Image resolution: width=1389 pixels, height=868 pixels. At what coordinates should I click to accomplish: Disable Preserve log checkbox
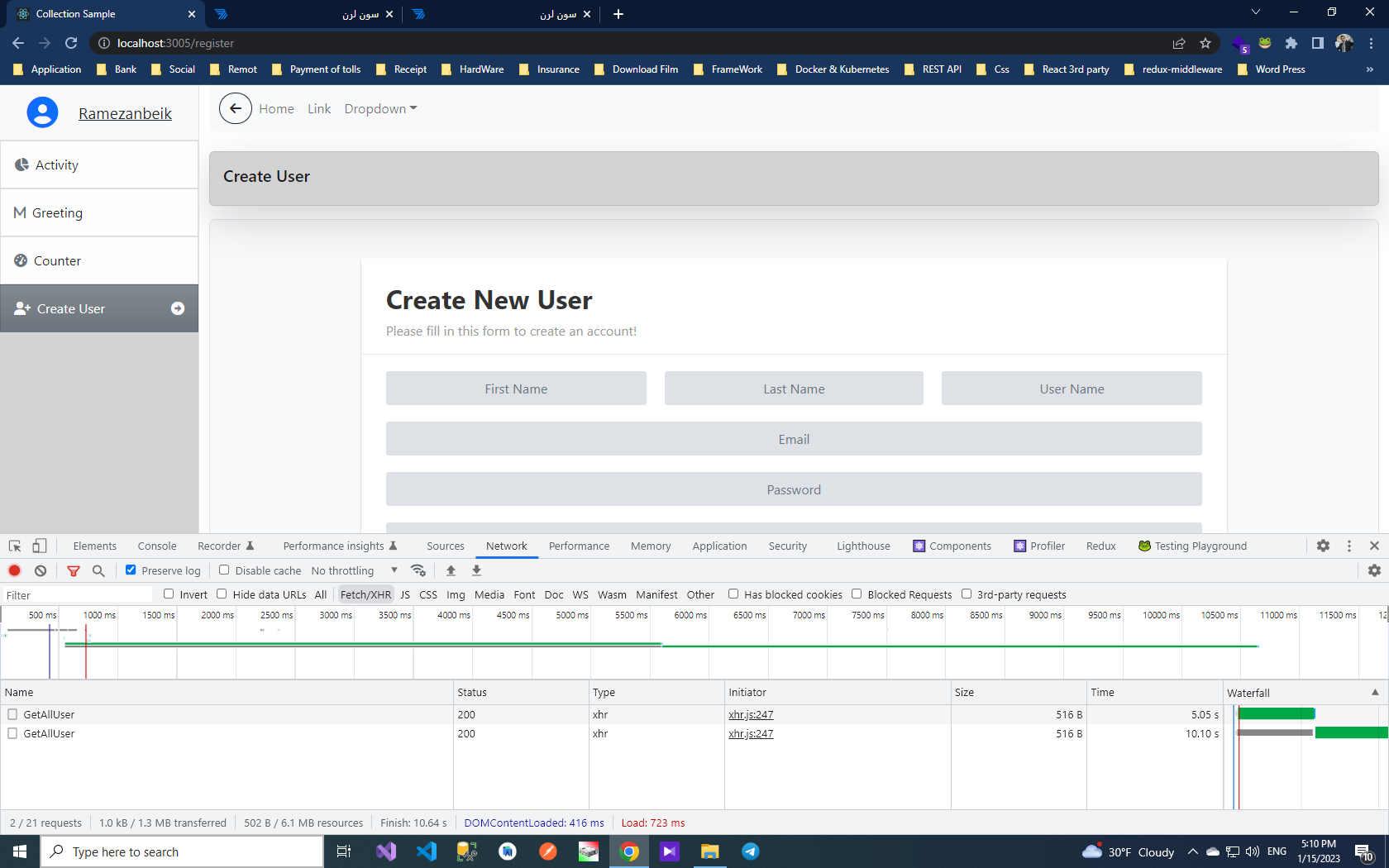click(131, 570)
